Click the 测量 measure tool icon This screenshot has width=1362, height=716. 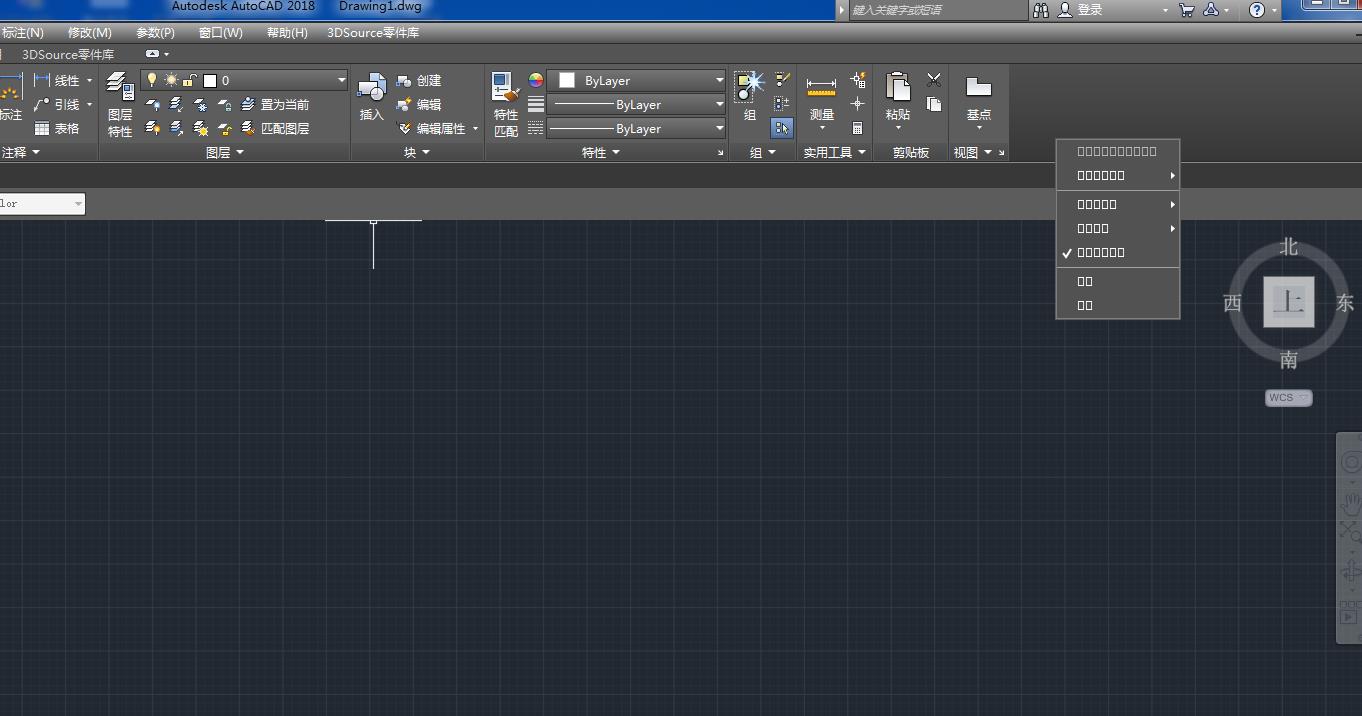(821, 99)
